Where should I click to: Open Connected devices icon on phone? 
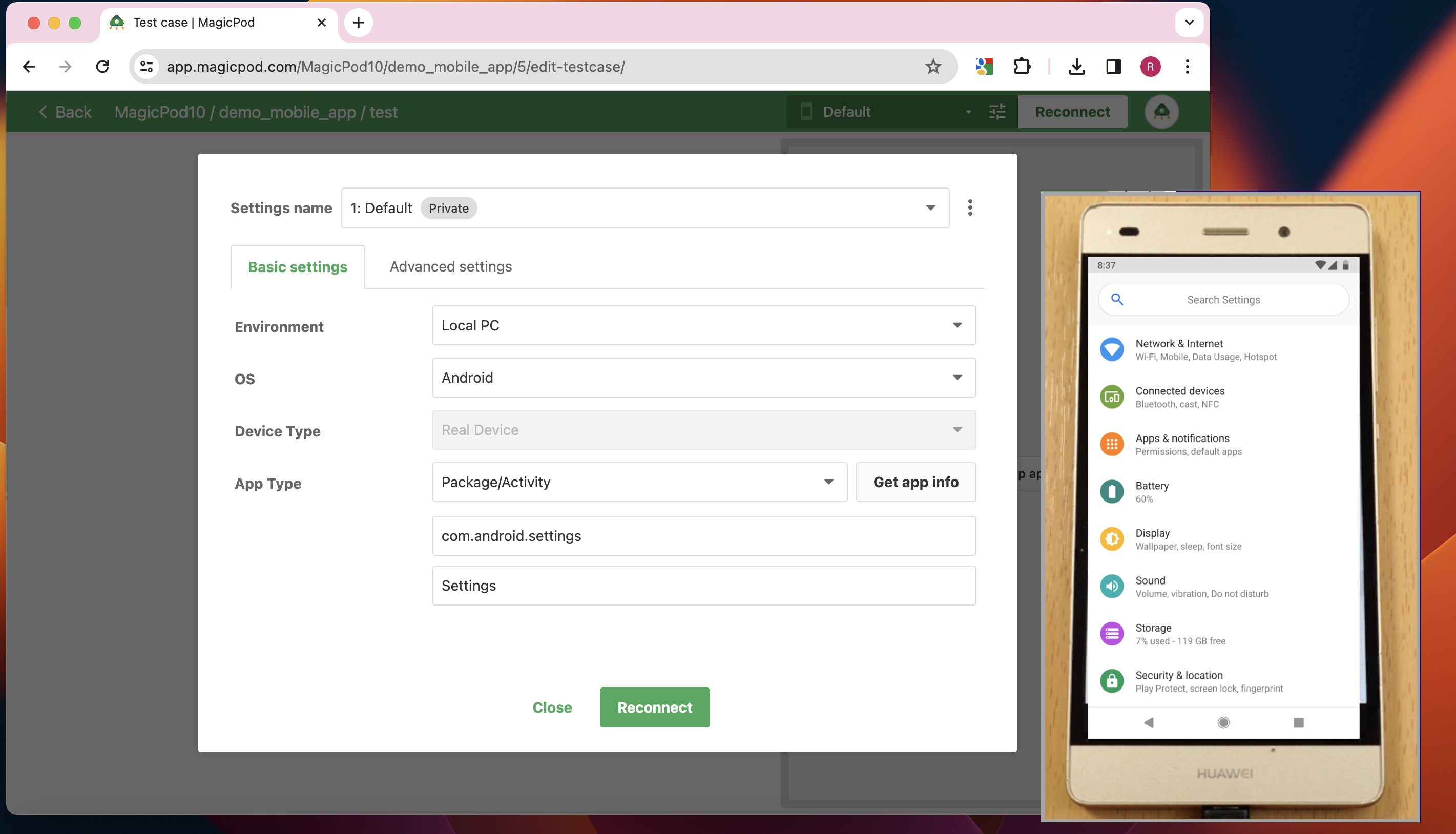point(1112,397)
